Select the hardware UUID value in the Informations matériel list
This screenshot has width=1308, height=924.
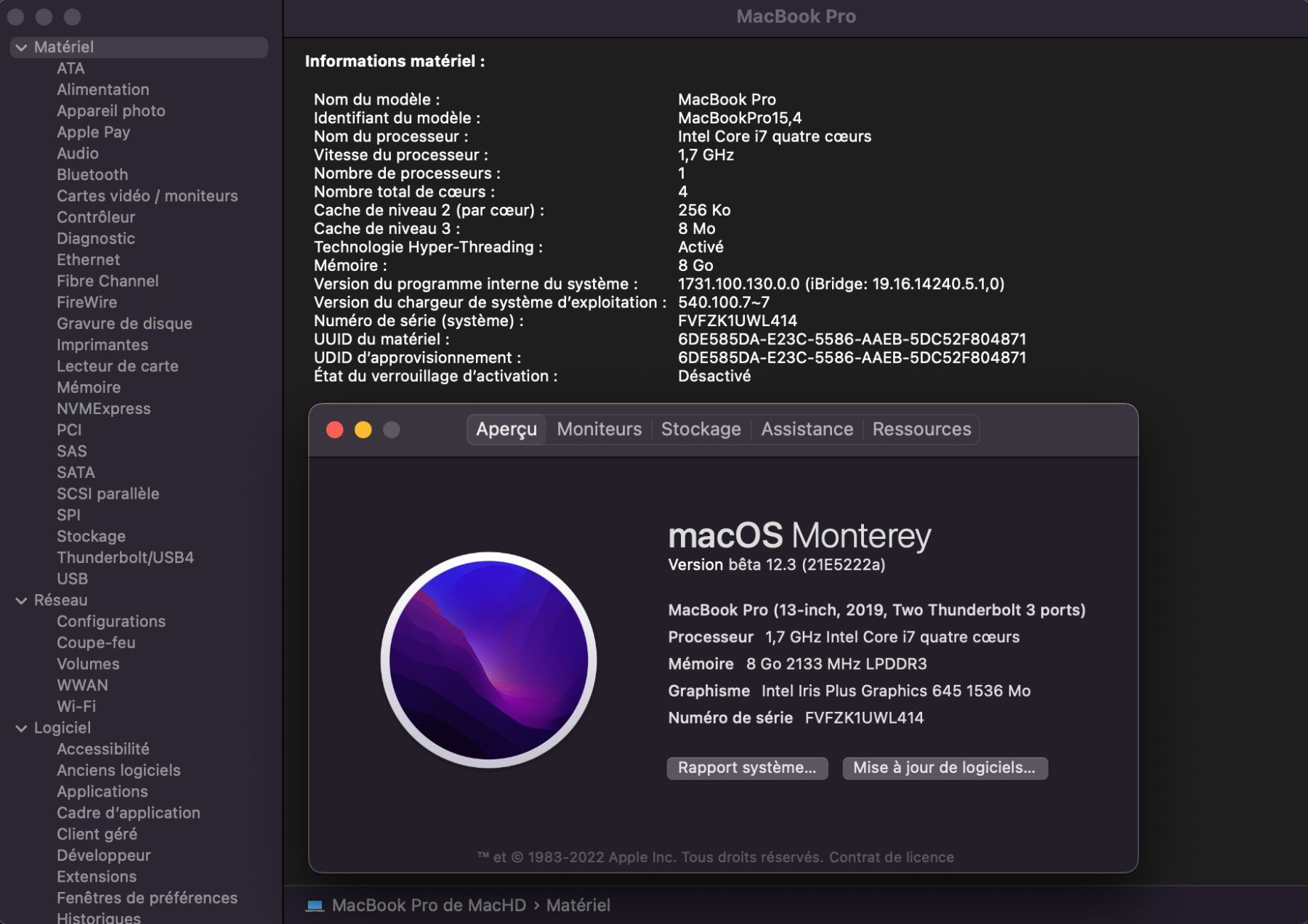(x=852, y=339)
